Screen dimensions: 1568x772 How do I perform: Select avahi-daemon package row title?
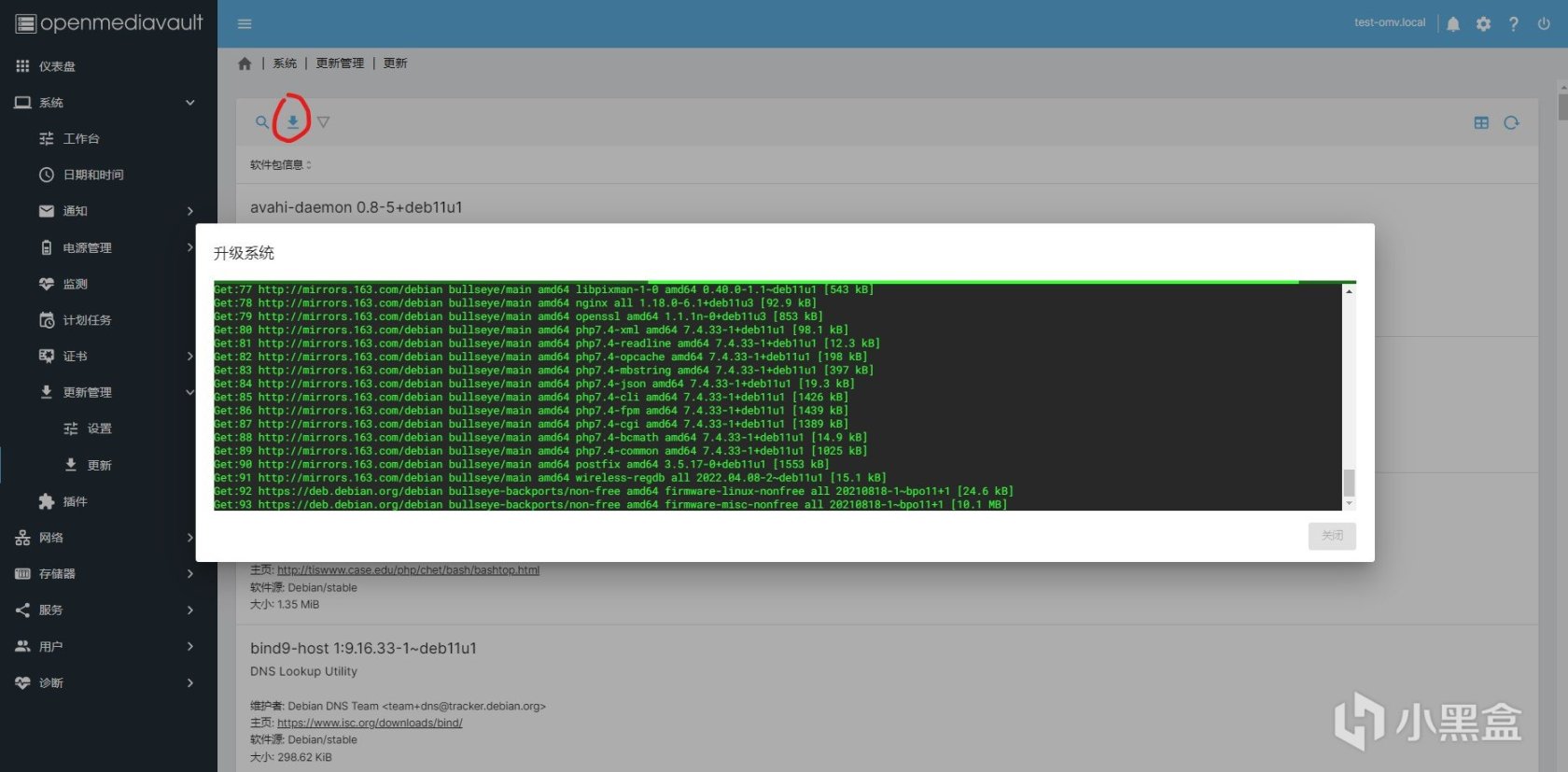coord(356,207)
